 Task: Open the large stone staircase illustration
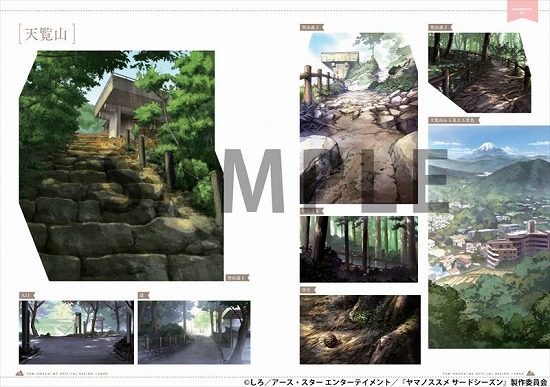click(121, 166)
